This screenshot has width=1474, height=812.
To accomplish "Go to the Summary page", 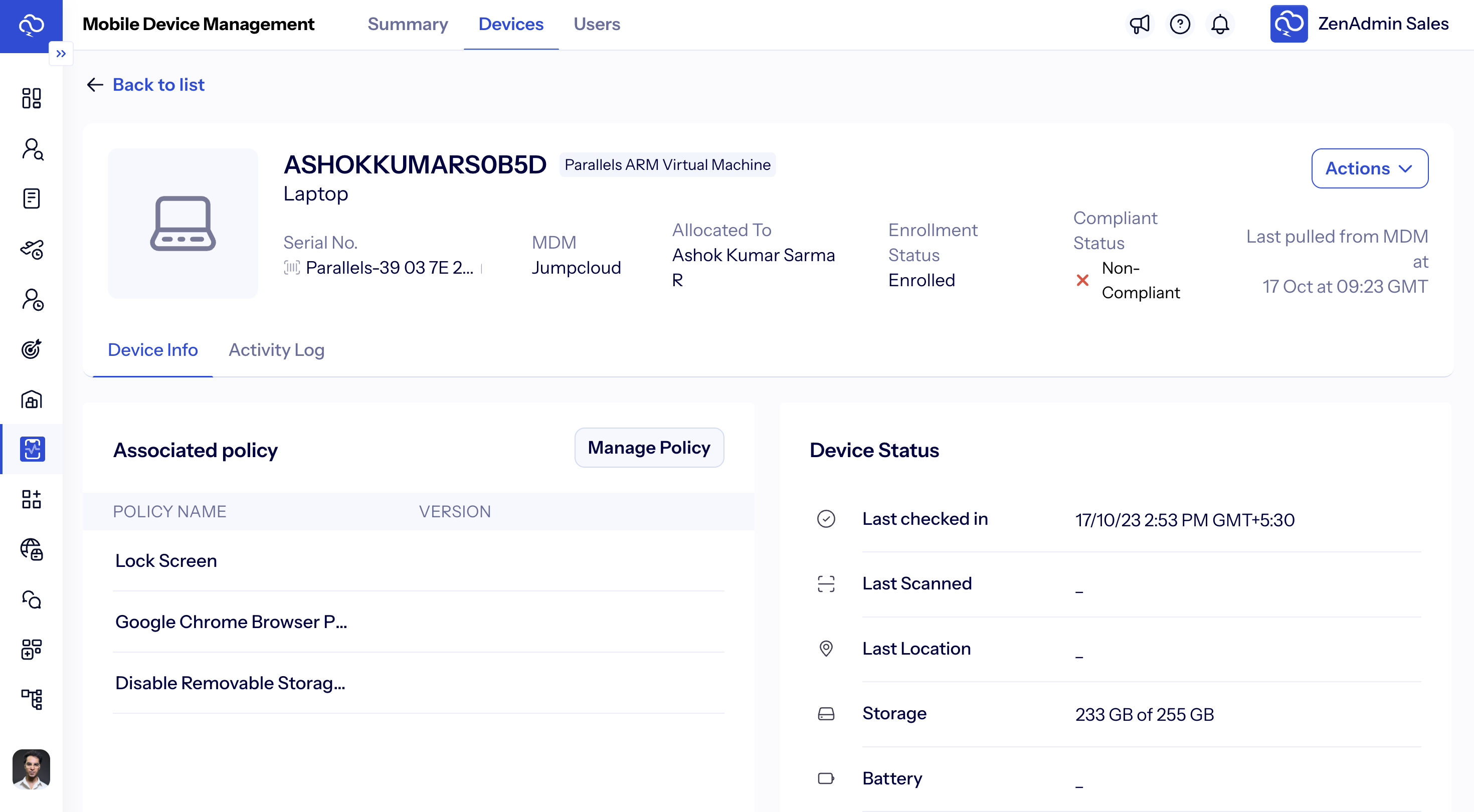I will pyautogui.click(x=408, y=24).
